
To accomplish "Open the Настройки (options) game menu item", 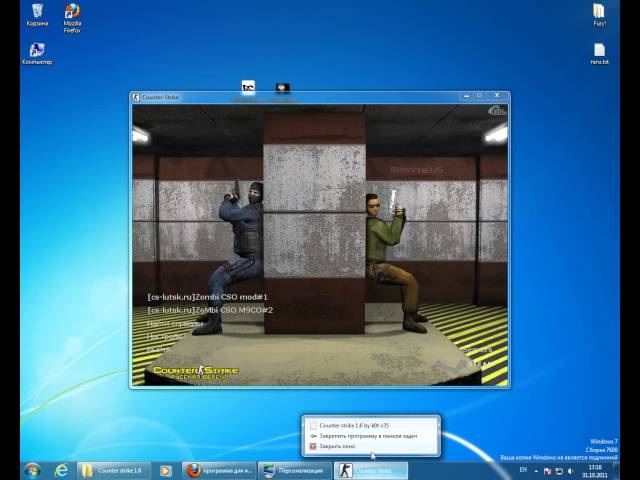I will (165, 337).
